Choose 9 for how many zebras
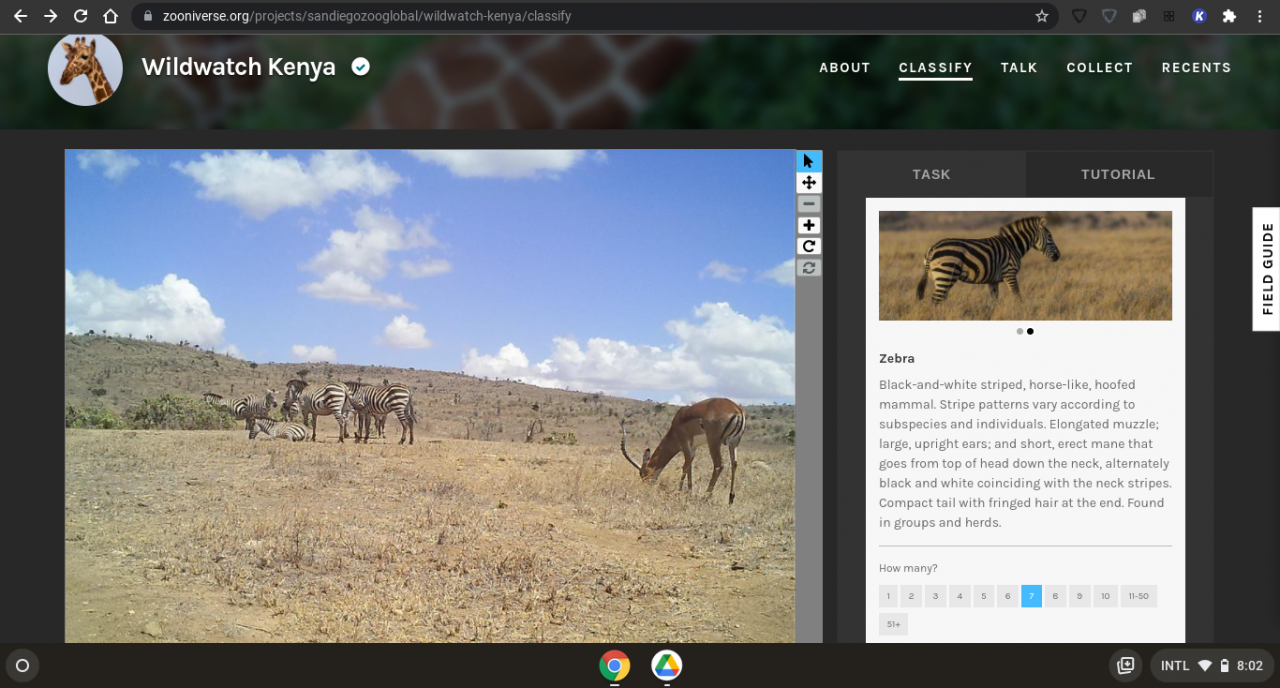The width and height of the screenshot is (1280, 688). pyautogui.click(x=1079, y=596)
